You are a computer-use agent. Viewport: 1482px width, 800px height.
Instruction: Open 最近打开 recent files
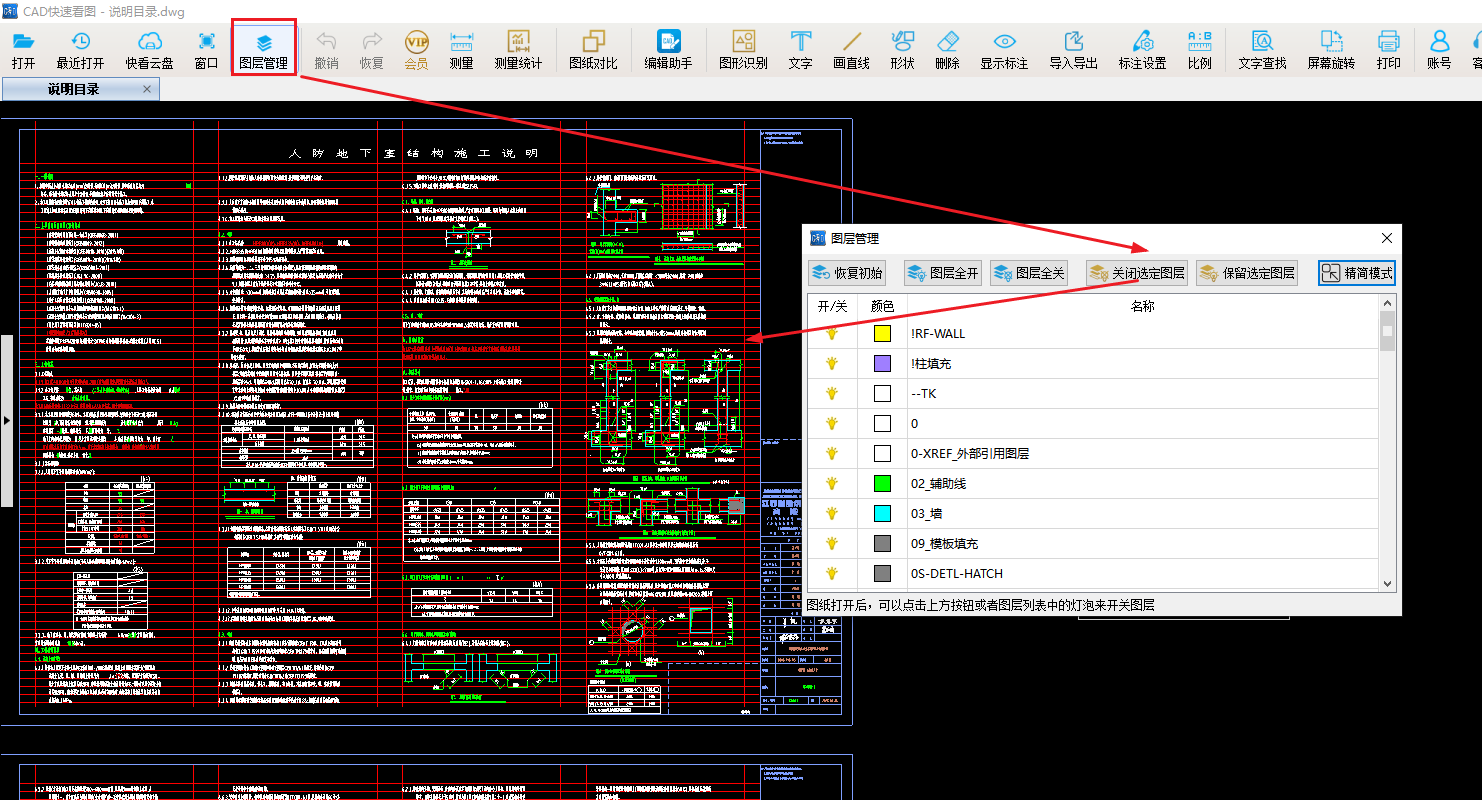pos(80,50)
